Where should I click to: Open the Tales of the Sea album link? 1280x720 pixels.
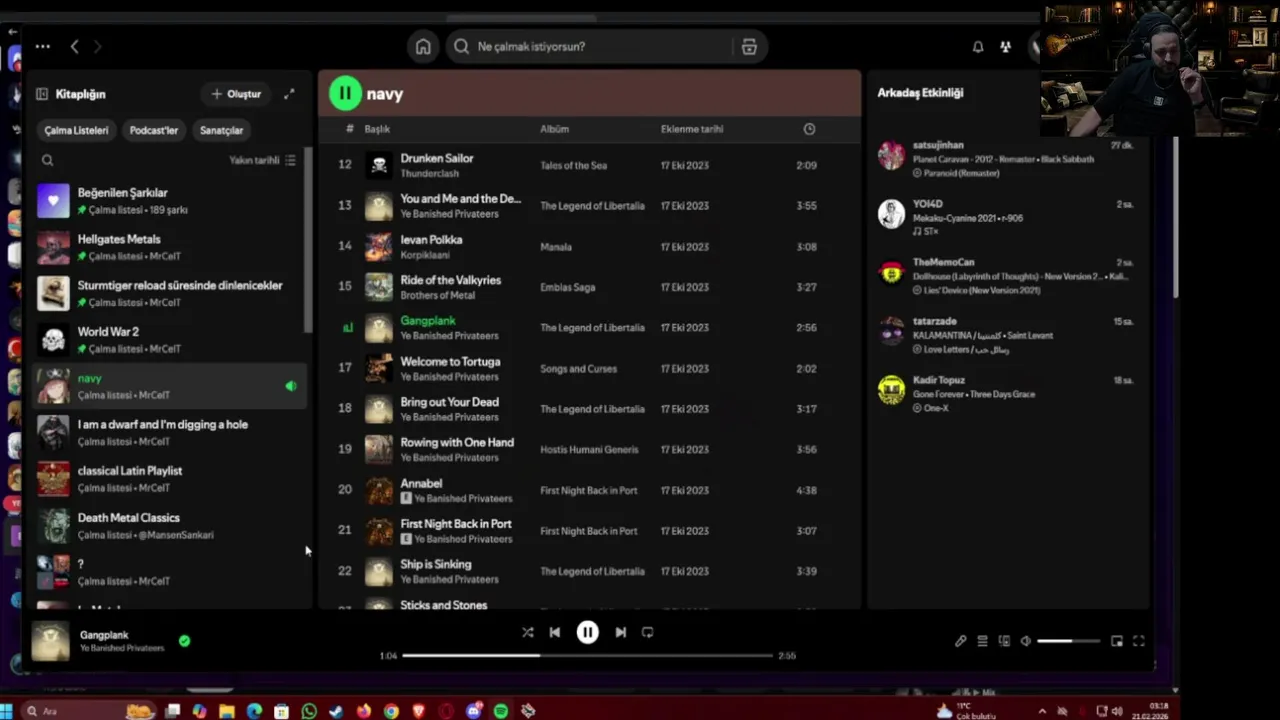[x=573, y=166]
